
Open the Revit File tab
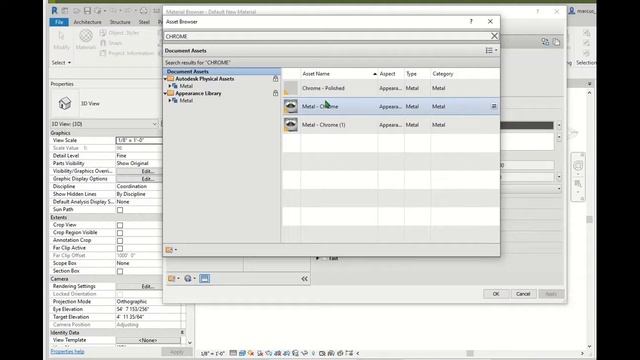click(59, 22)
